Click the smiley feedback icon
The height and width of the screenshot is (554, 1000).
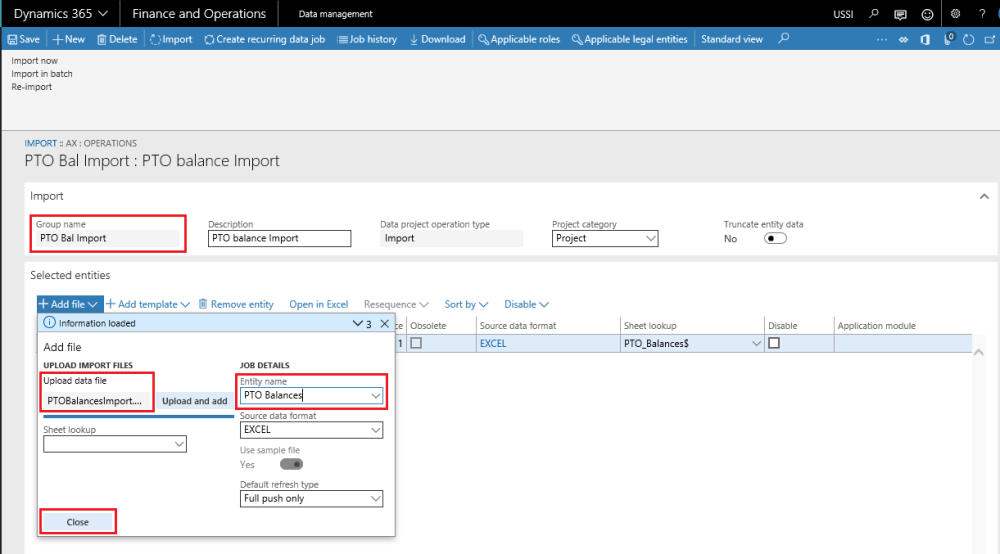[927, 14]
